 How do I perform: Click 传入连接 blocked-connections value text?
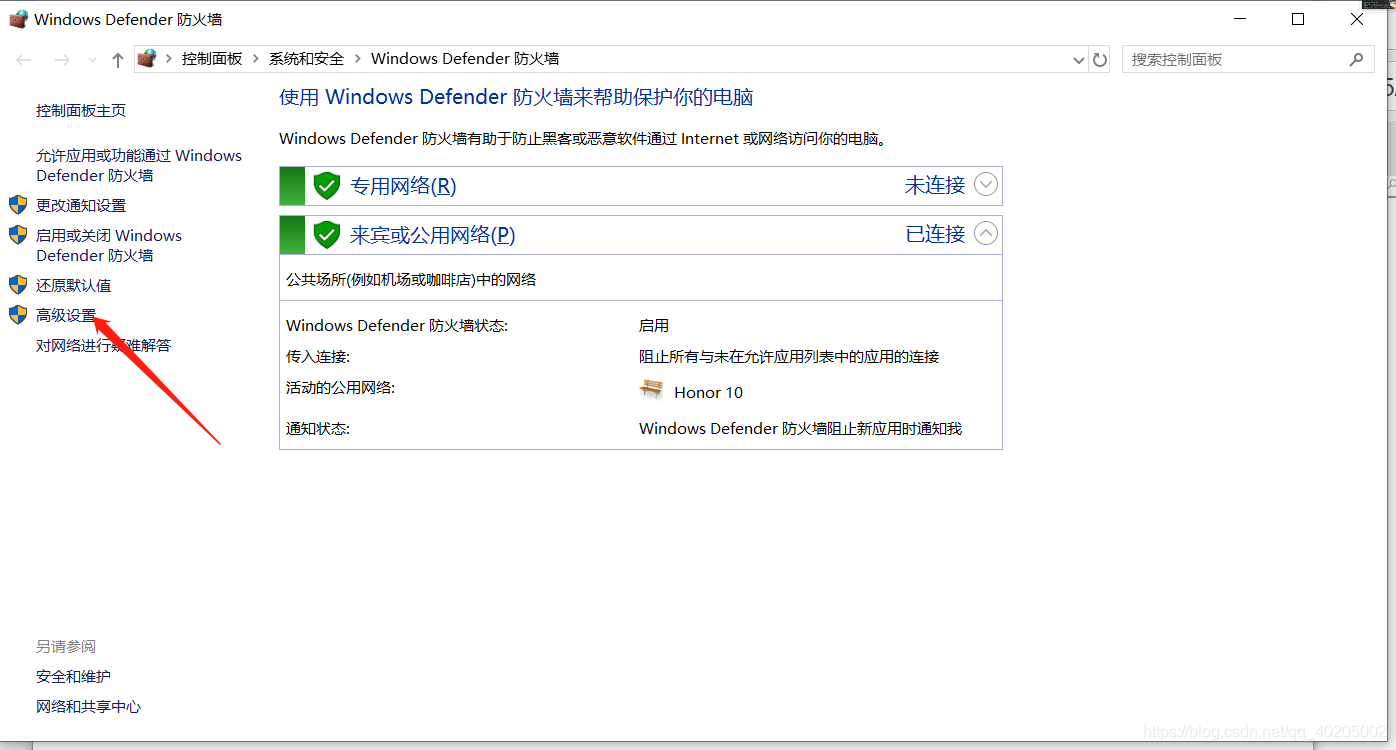pos(789,356)
